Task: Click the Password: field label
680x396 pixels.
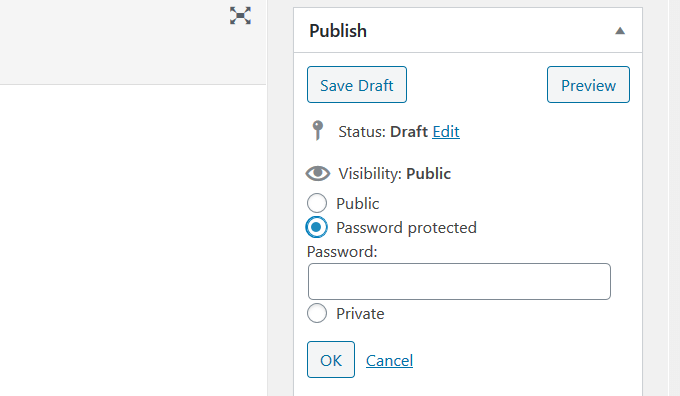Action: point(342,252)
